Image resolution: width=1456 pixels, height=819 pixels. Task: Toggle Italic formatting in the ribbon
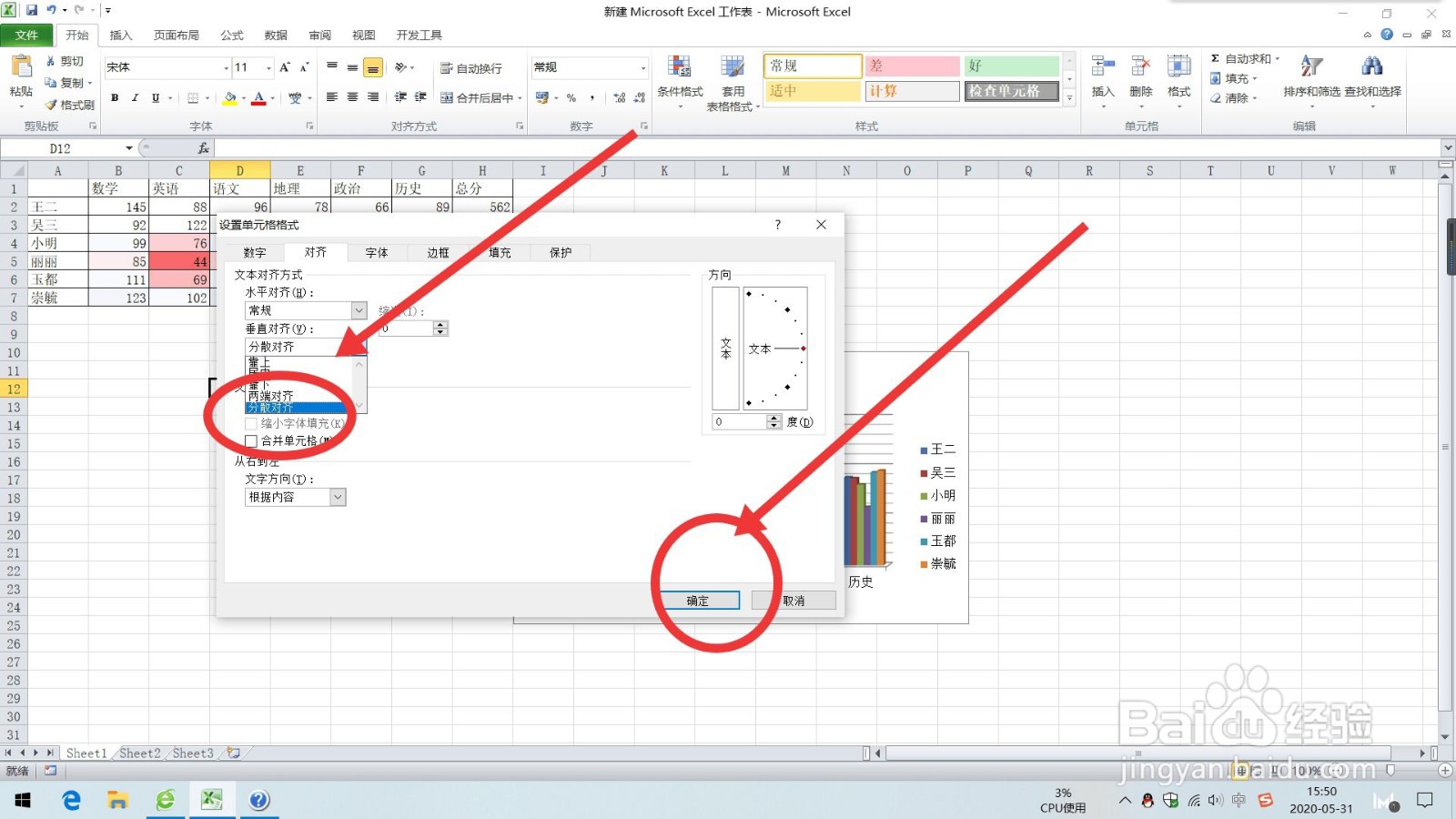[135, 97]
